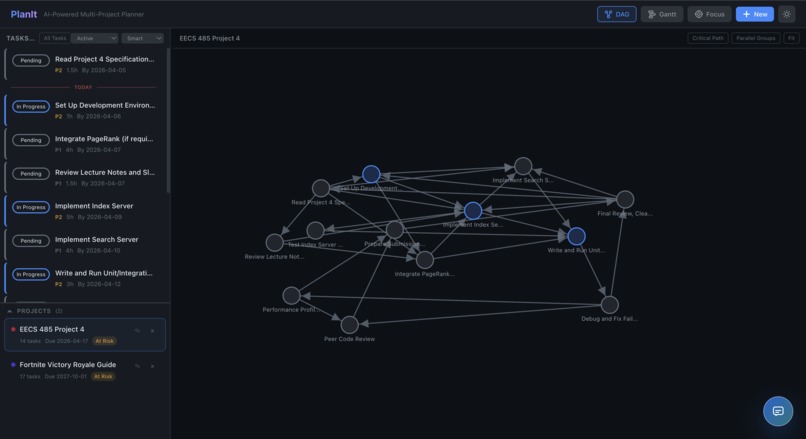Click the task list scrollbar
This screenshot has height=439, width=806.
[168, 121]
